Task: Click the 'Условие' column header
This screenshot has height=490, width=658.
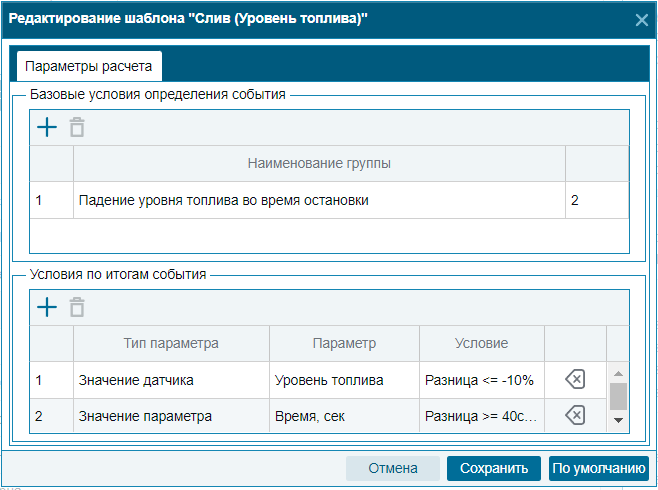Action: click(x=482, y=343)
